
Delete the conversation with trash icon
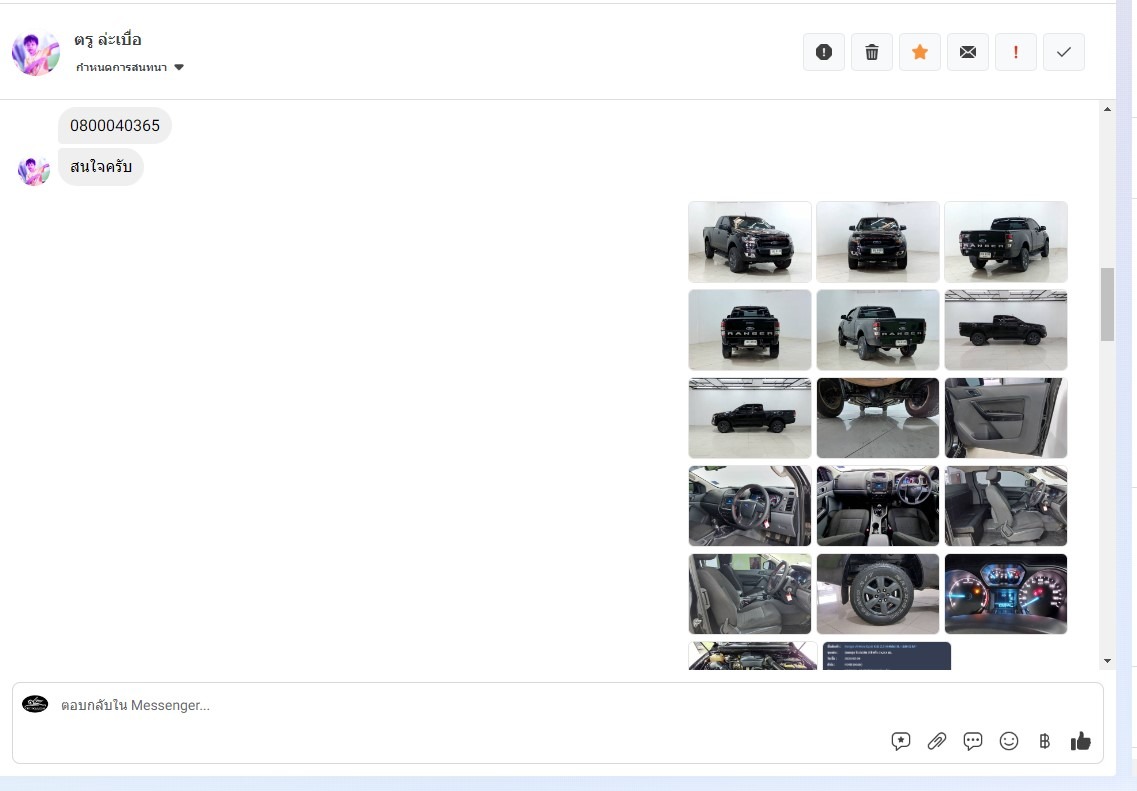[x=872, y=52]
